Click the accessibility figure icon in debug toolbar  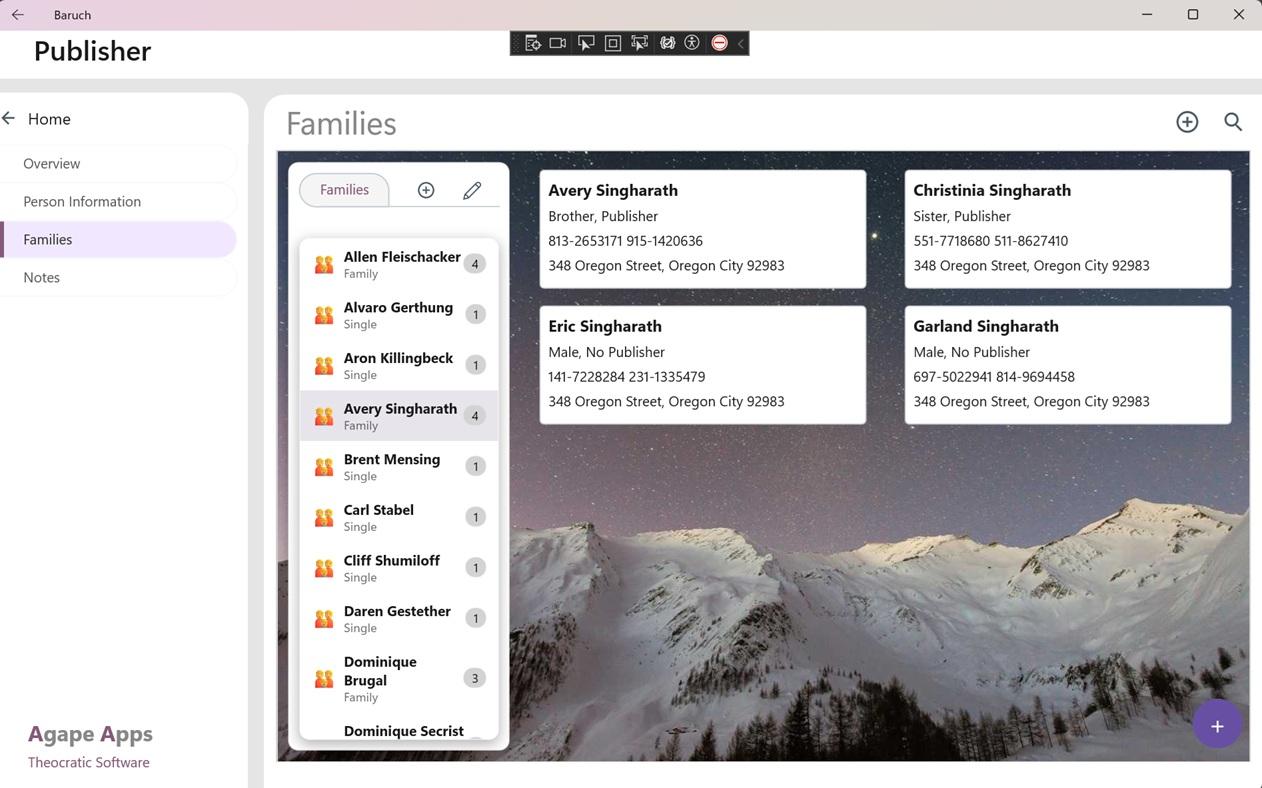tap(692, 43)
